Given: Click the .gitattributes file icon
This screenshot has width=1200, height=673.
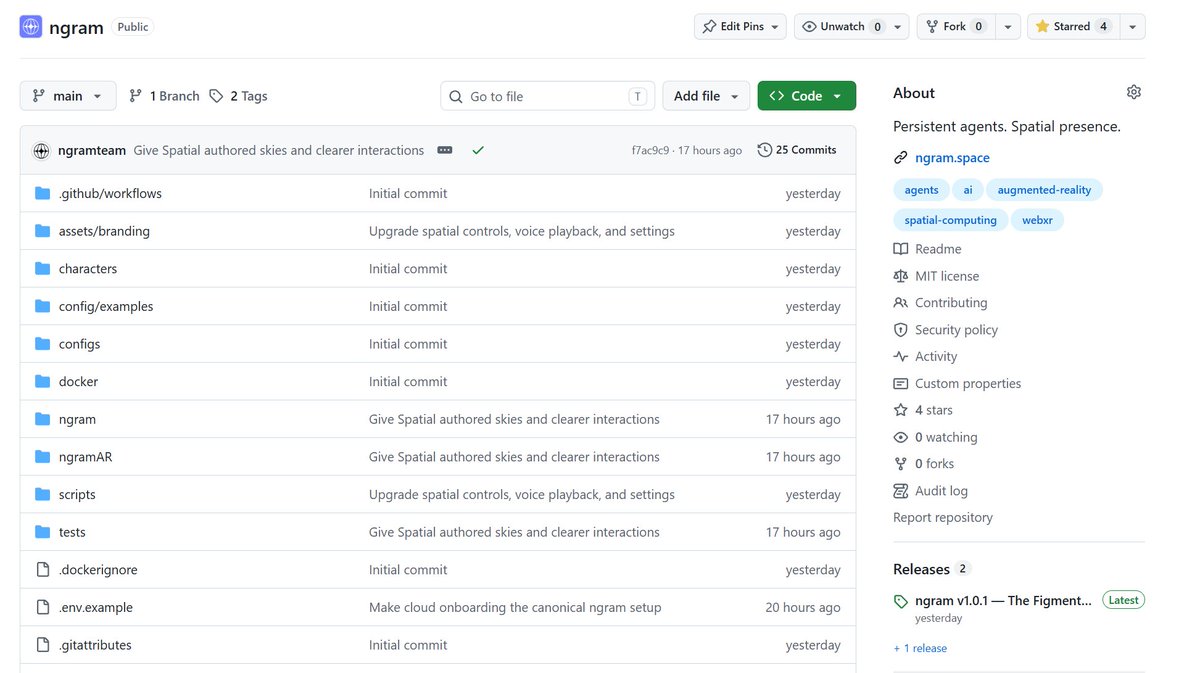Looking at the screenshot, I should pos(42,645).
